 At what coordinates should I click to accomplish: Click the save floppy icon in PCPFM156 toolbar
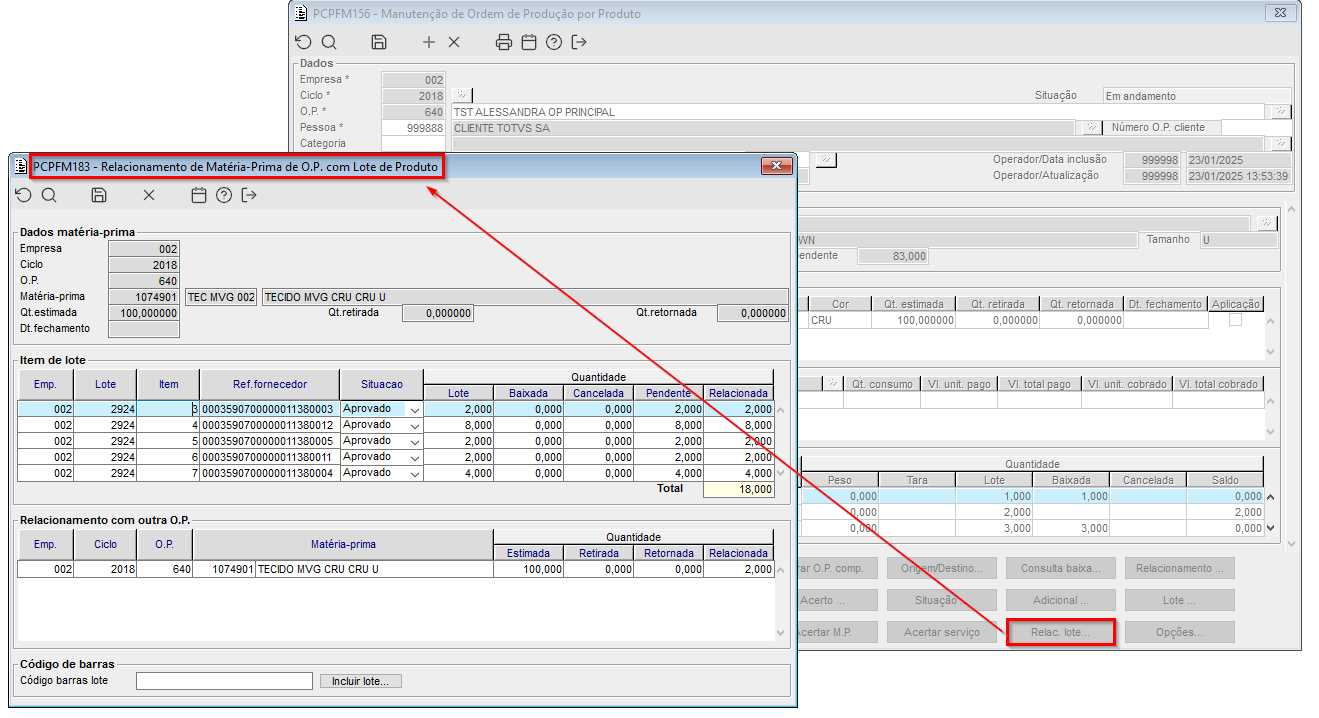click(x=379, y=42)
